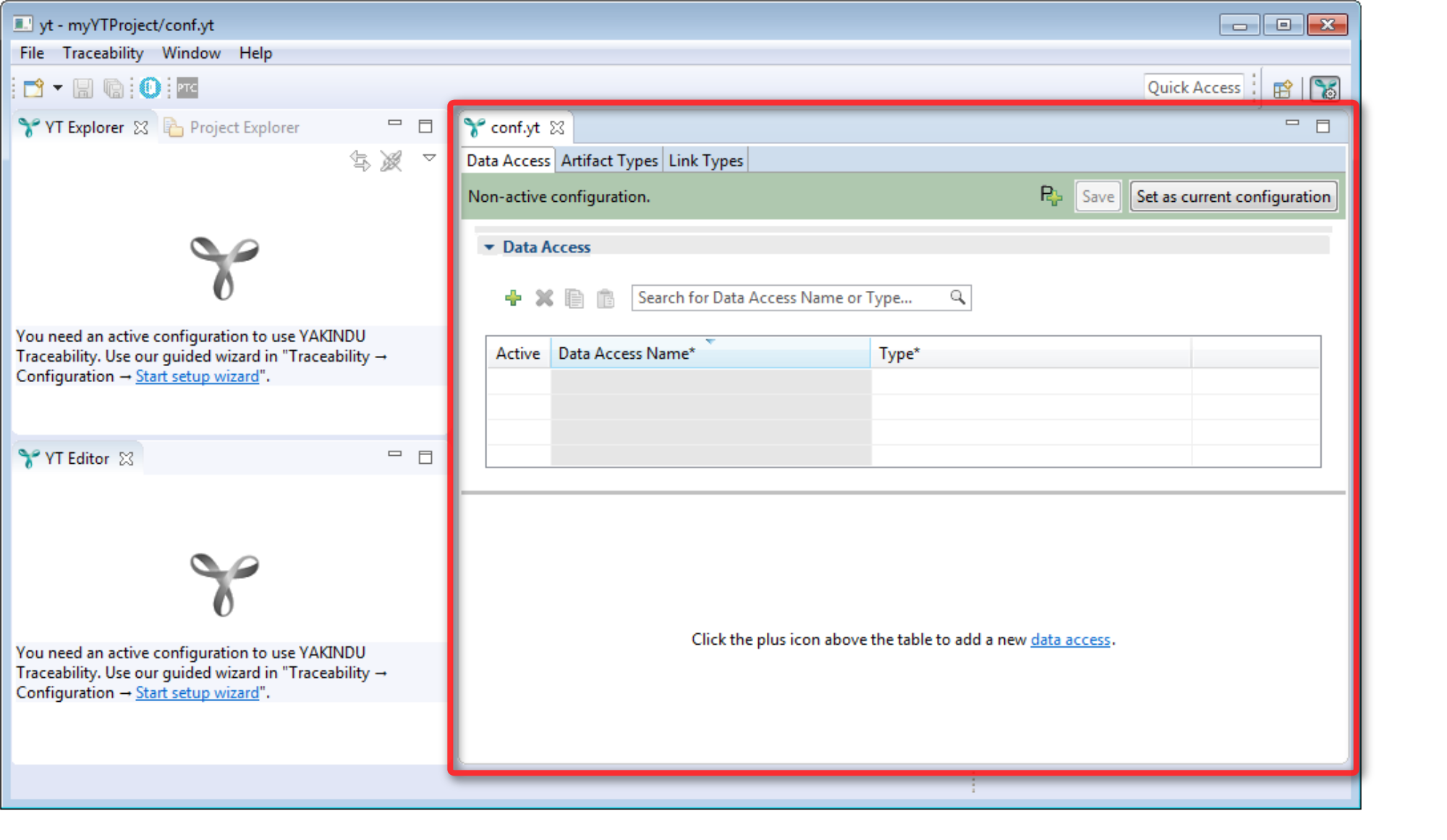This screenshot has height=840, width=1447.
Task: Select the Save All toolbar icon
Action: [x=113, y=88]
